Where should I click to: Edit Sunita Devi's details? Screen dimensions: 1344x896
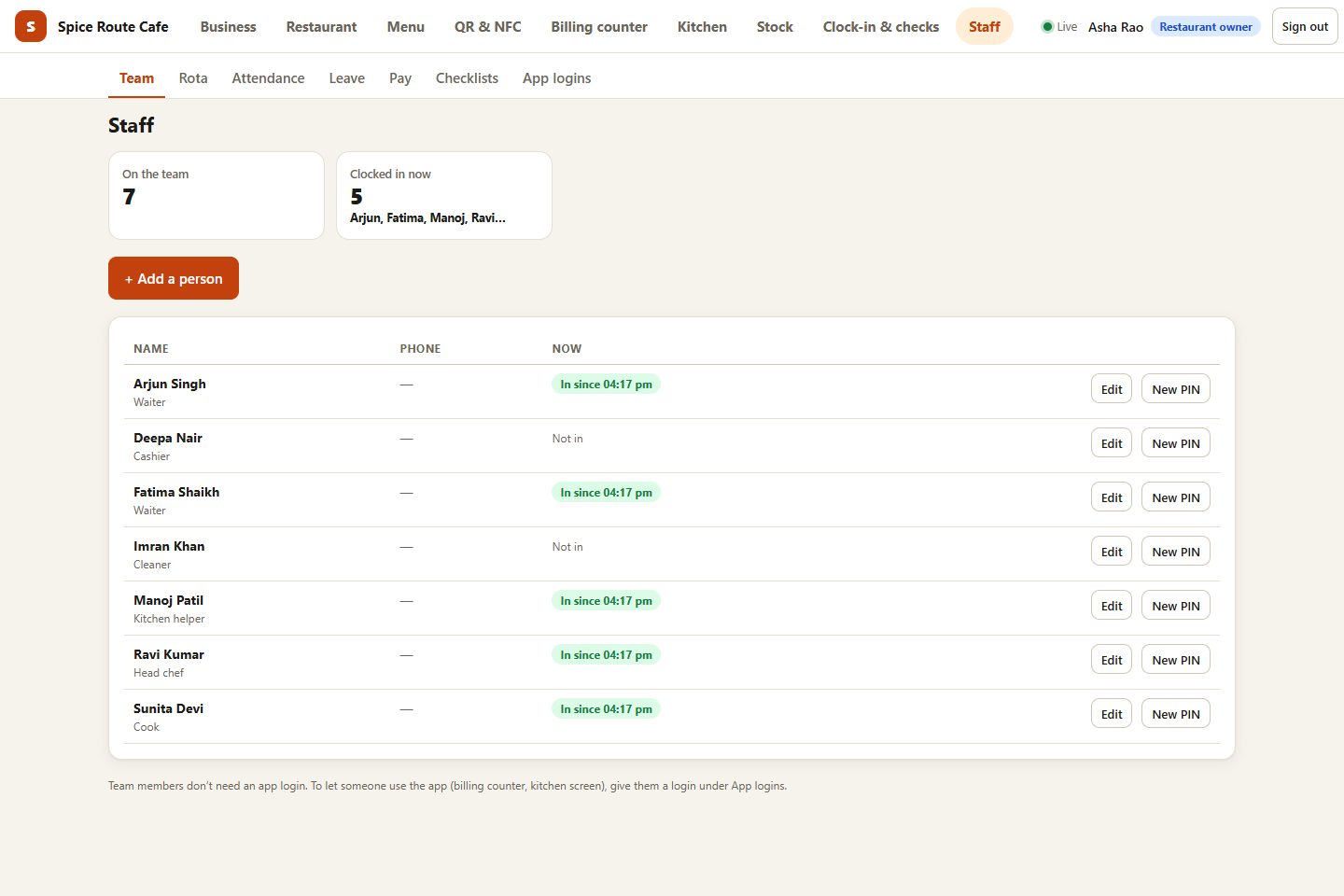tap(1112, 714)
